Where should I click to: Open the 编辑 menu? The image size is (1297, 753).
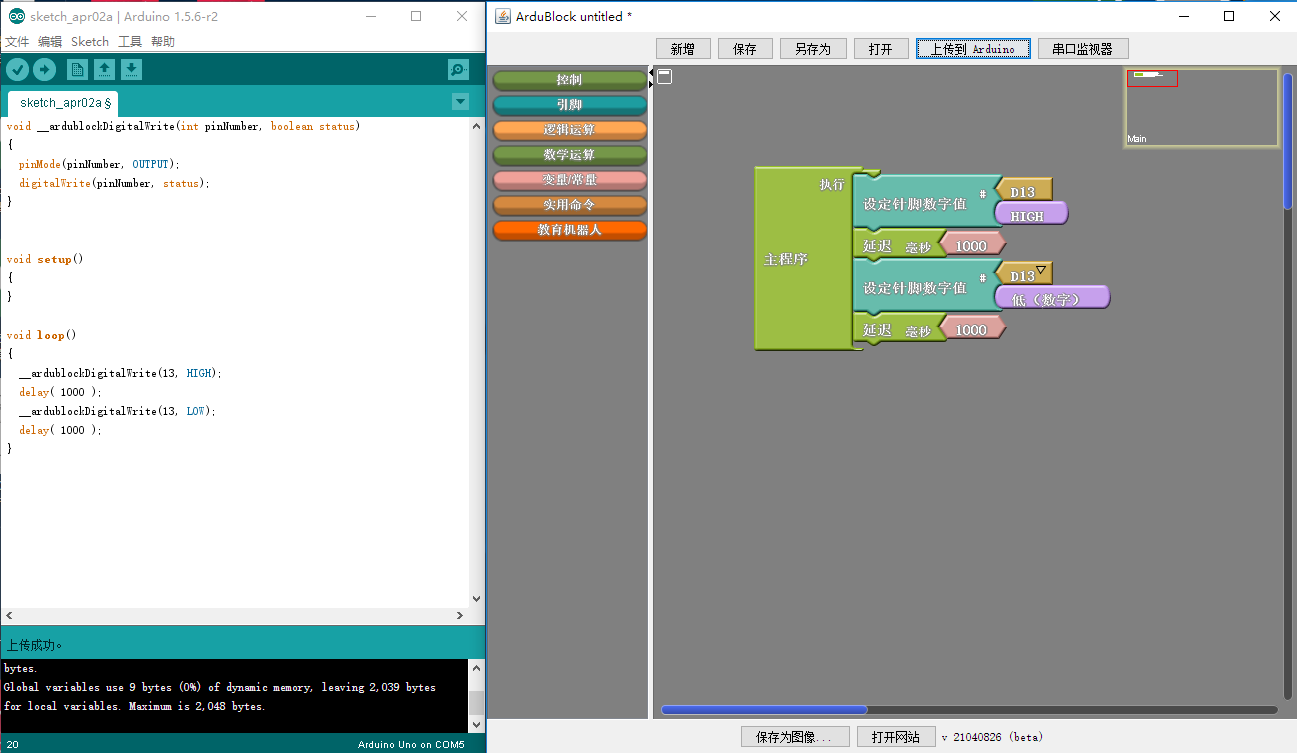[50, 41]
